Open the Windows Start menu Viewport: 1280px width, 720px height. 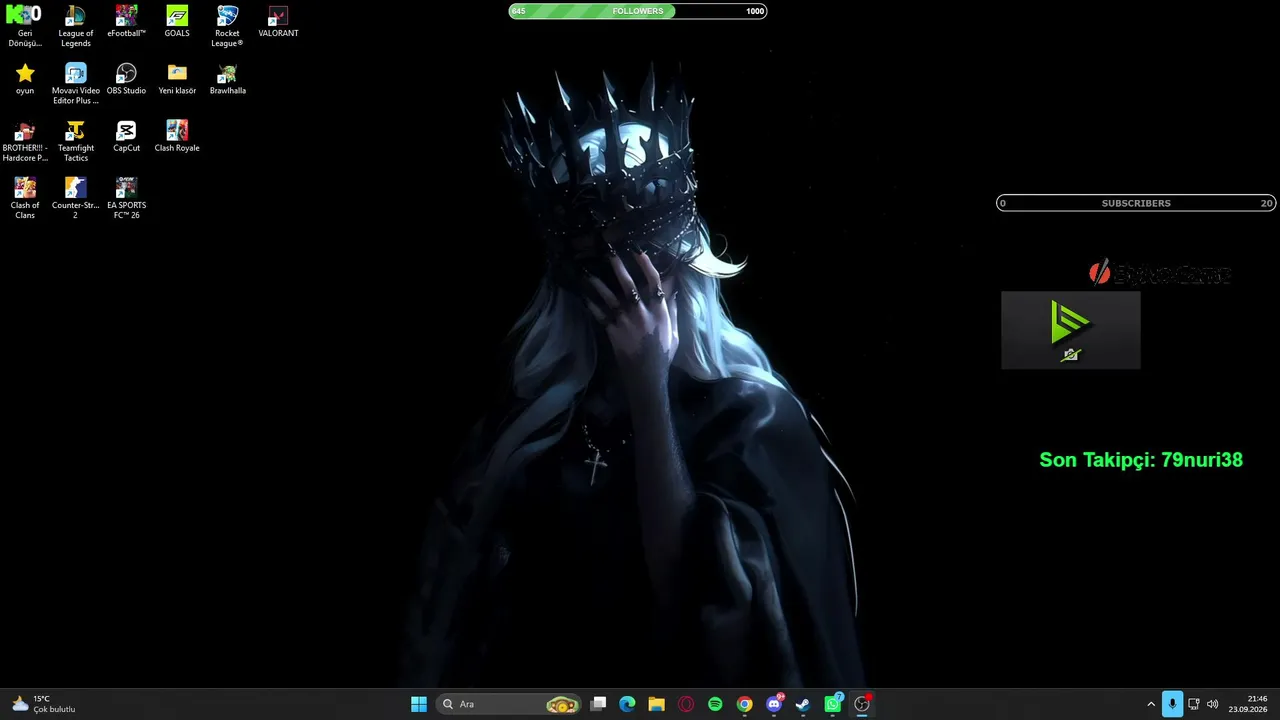tap(419, 704)
